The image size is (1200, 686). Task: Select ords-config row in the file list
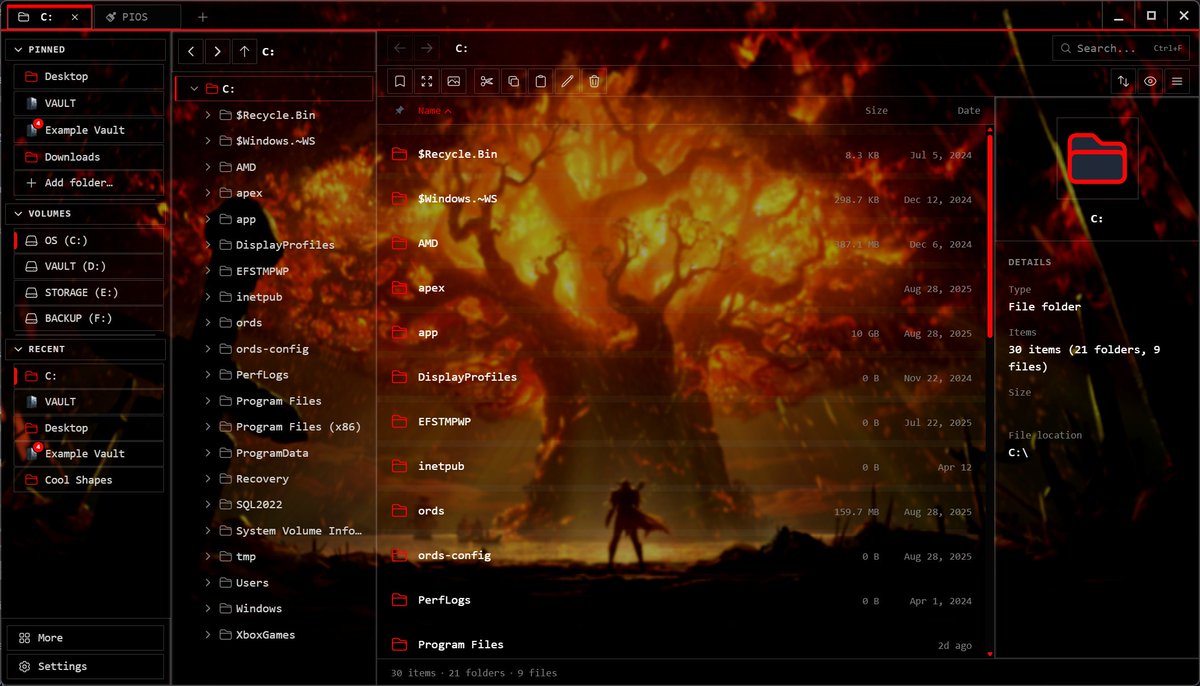click(x=683, y=556)
